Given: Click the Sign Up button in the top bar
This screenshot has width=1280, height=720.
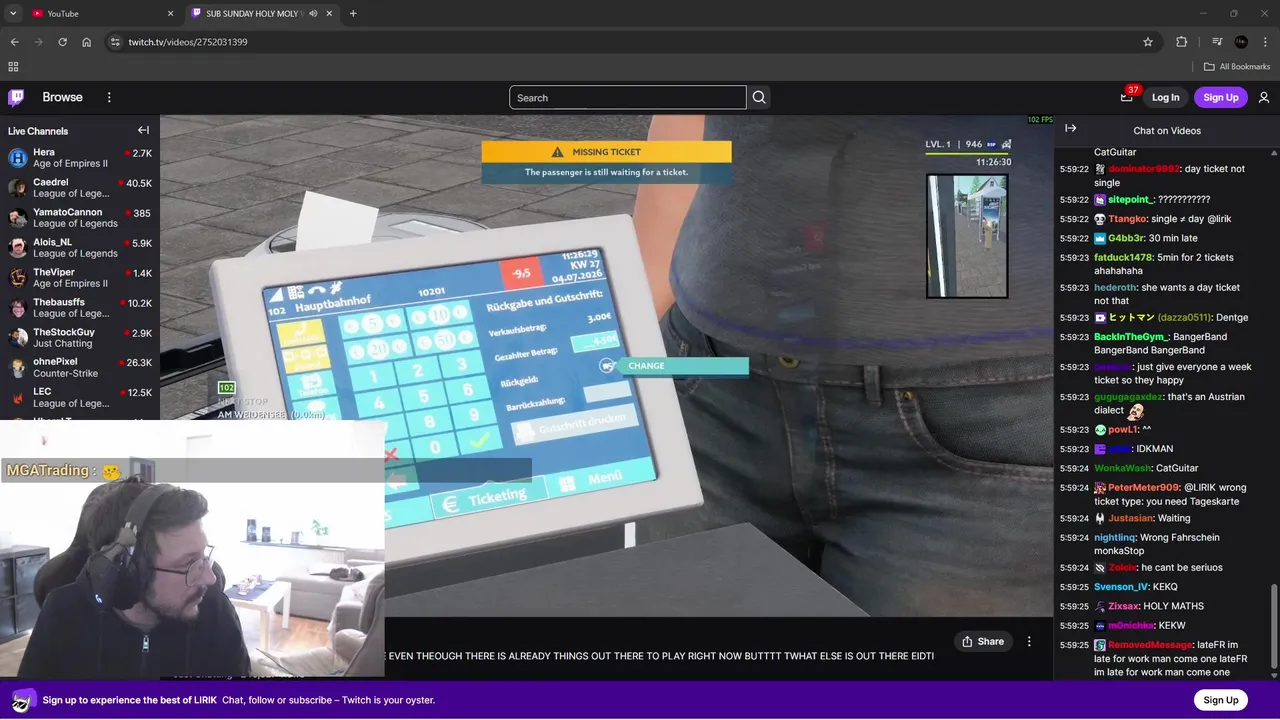Looking at the screenshot, I should pos(1221,97).
